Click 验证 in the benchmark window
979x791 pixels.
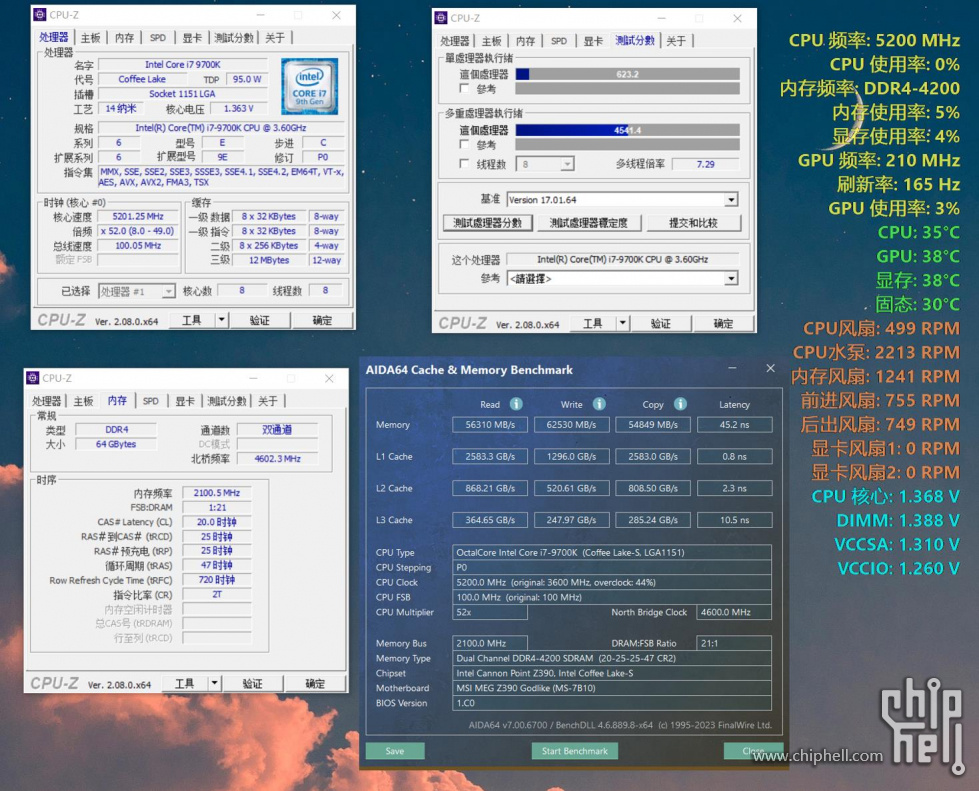tap(661, 323)
